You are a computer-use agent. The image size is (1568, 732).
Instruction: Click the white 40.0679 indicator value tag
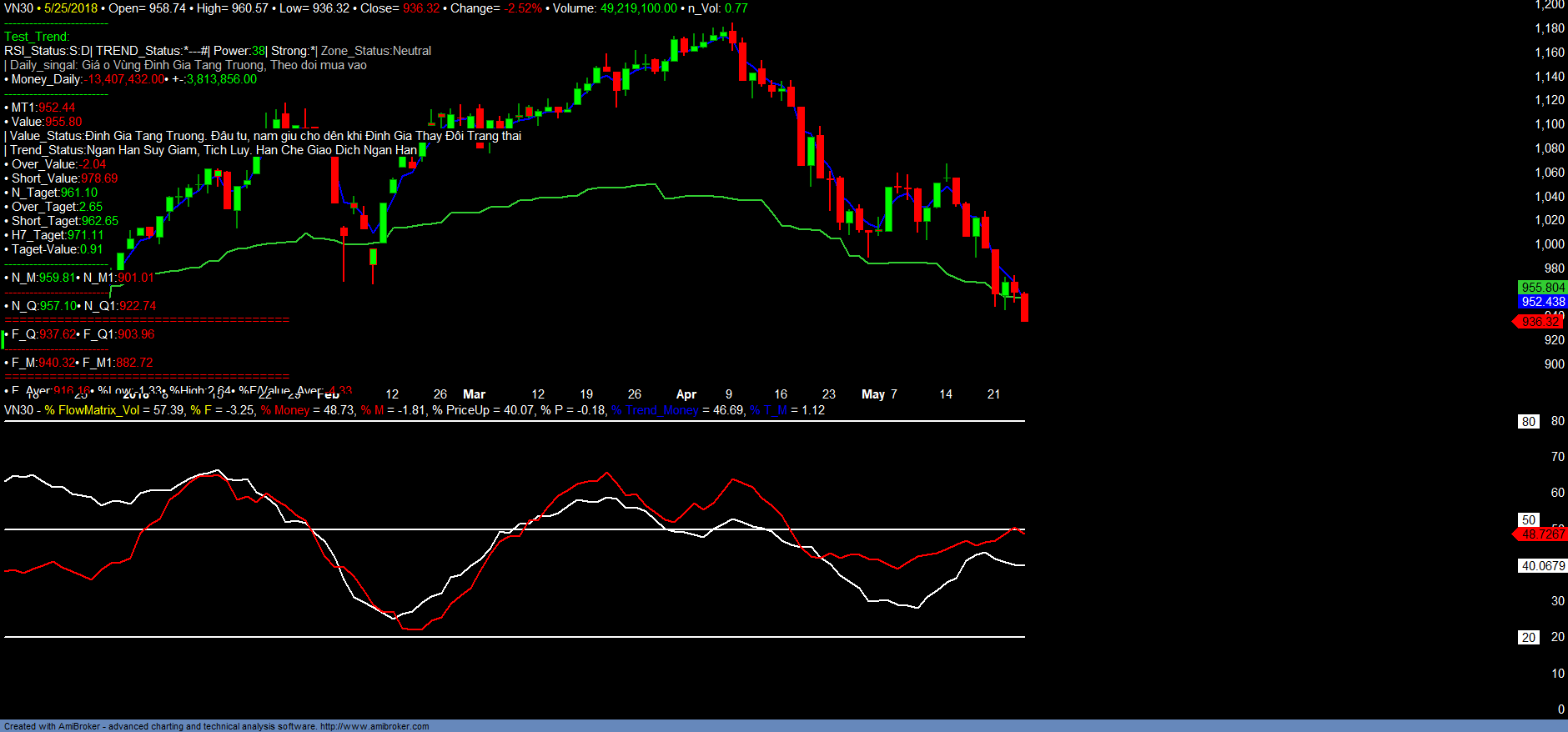1542,566
